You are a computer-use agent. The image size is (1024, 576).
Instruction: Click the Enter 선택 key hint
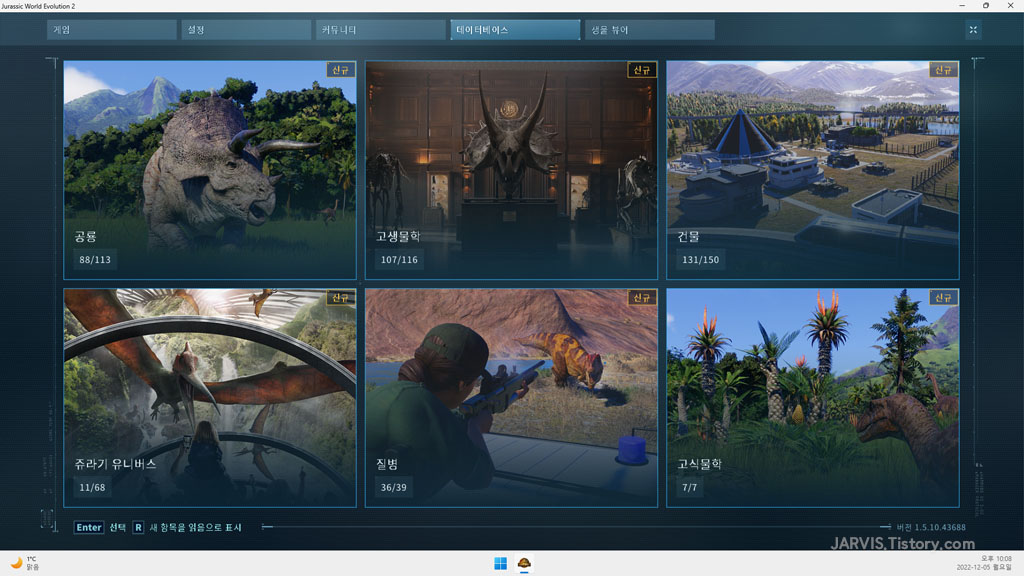[100, 527]
